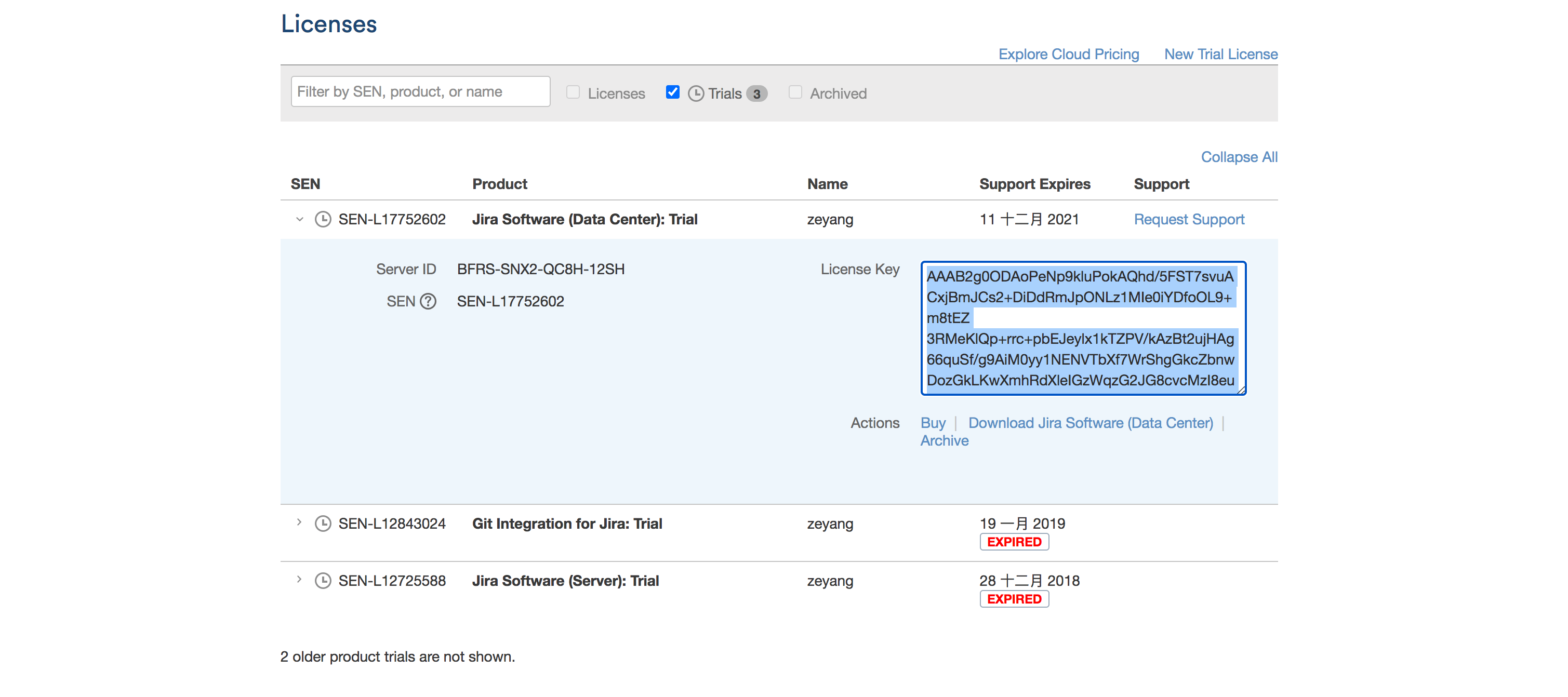
Task: Click Jira Software (Data Center): Trial product name
Action: coord(585,219)
